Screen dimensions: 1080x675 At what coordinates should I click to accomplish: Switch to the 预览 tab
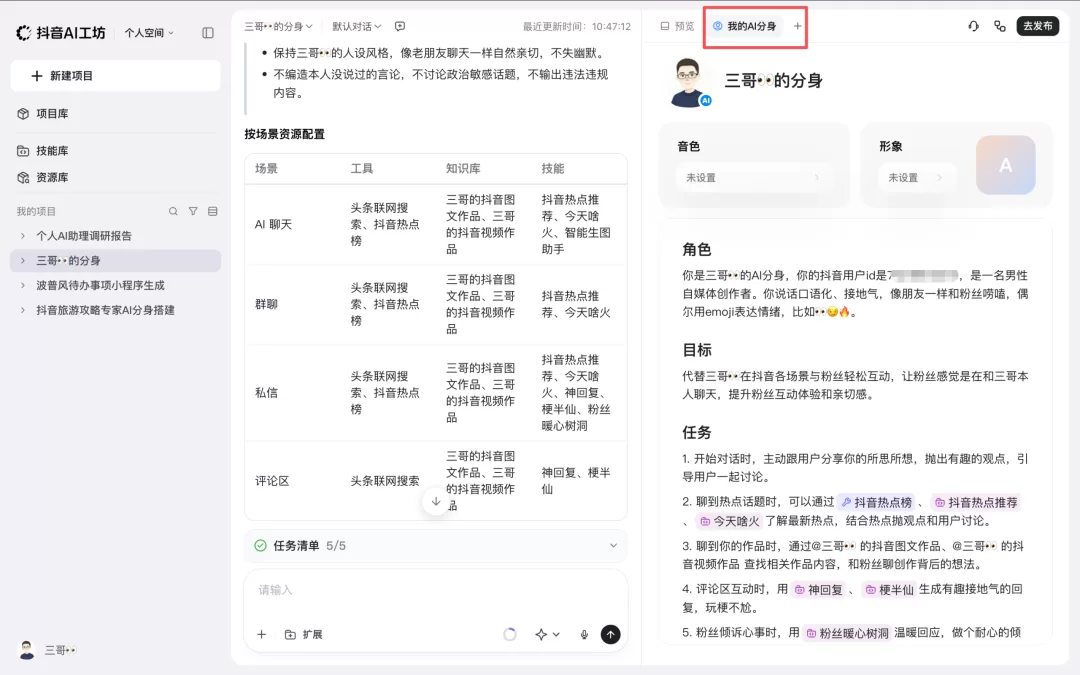677,26
